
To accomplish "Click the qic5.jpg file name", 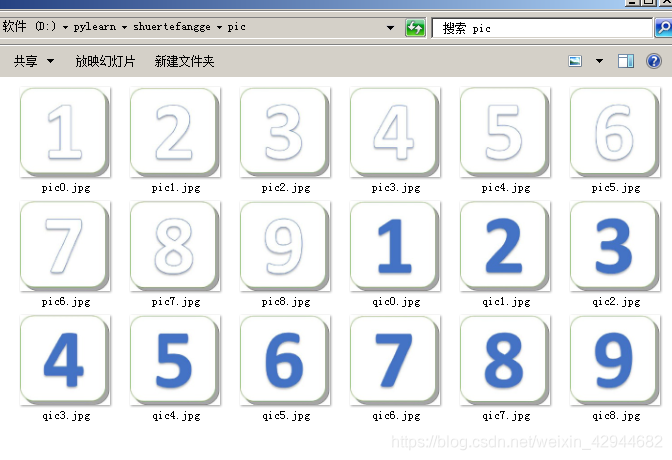I will click(286, 416).
